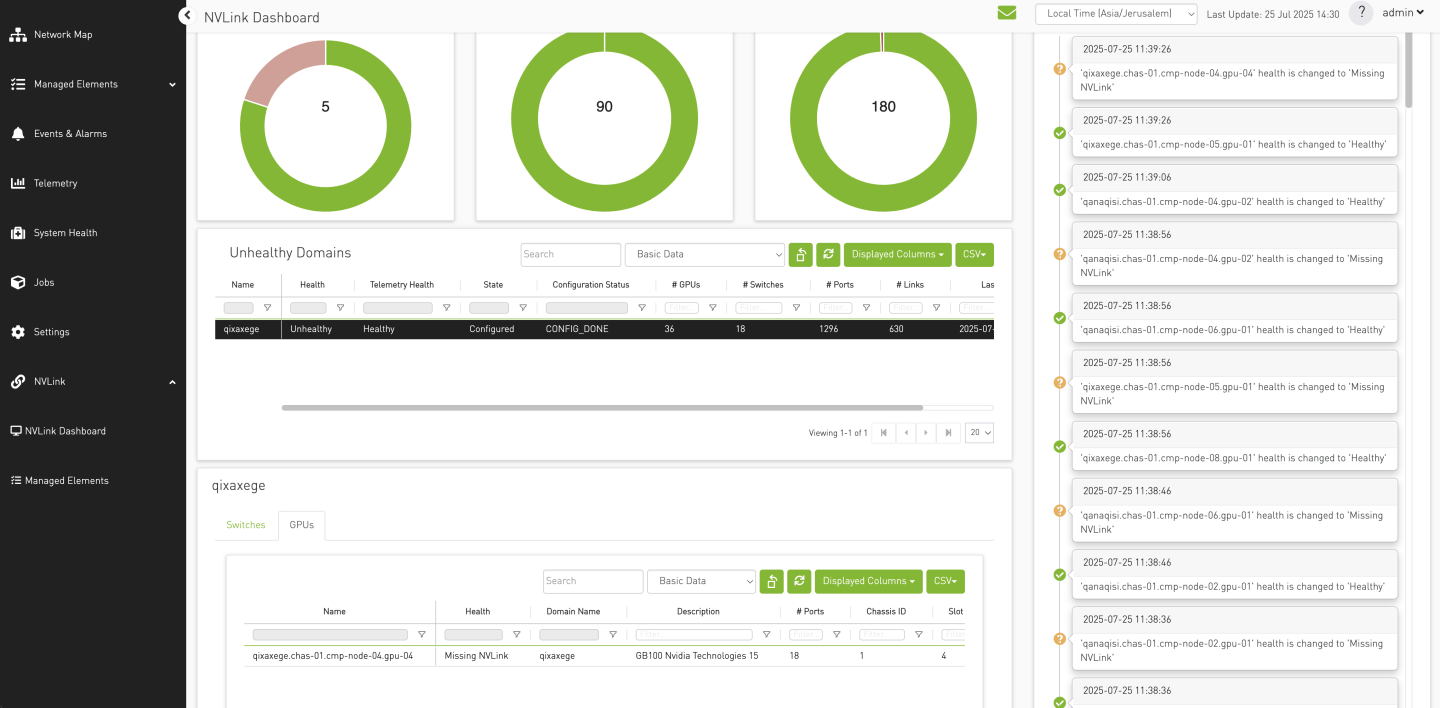1440x708 pixels.
Task: Open the help question mark icon
Action: pos(1361,12)
